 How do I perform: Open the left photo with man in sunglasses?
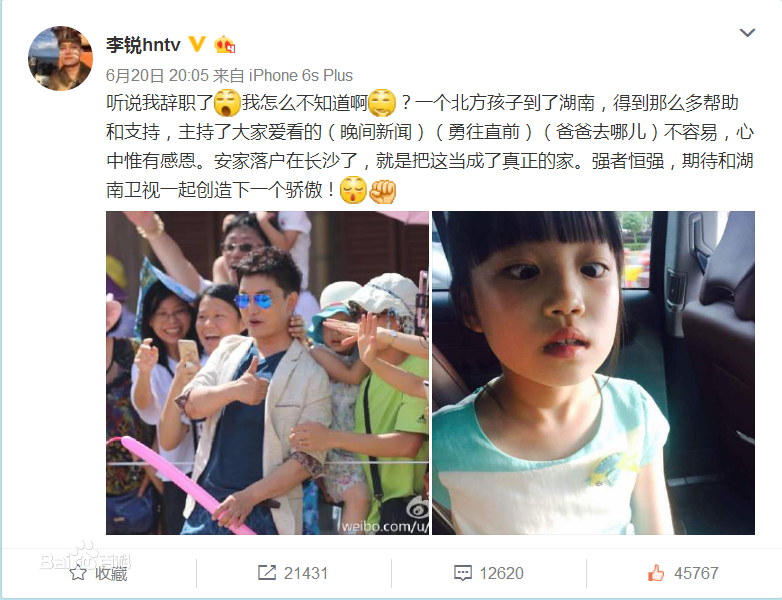pos(267,373)
